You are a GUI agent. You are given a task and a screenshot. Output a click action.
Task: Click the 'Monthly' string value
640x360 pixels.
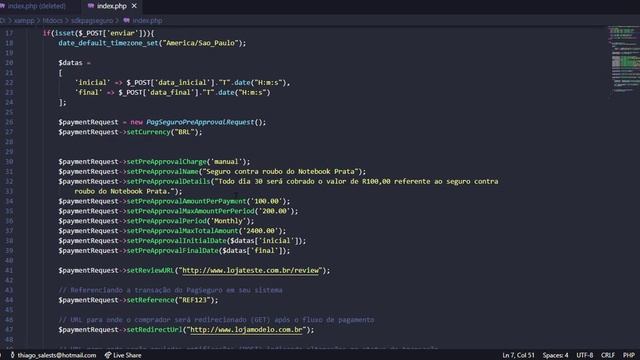click(228, 221)
